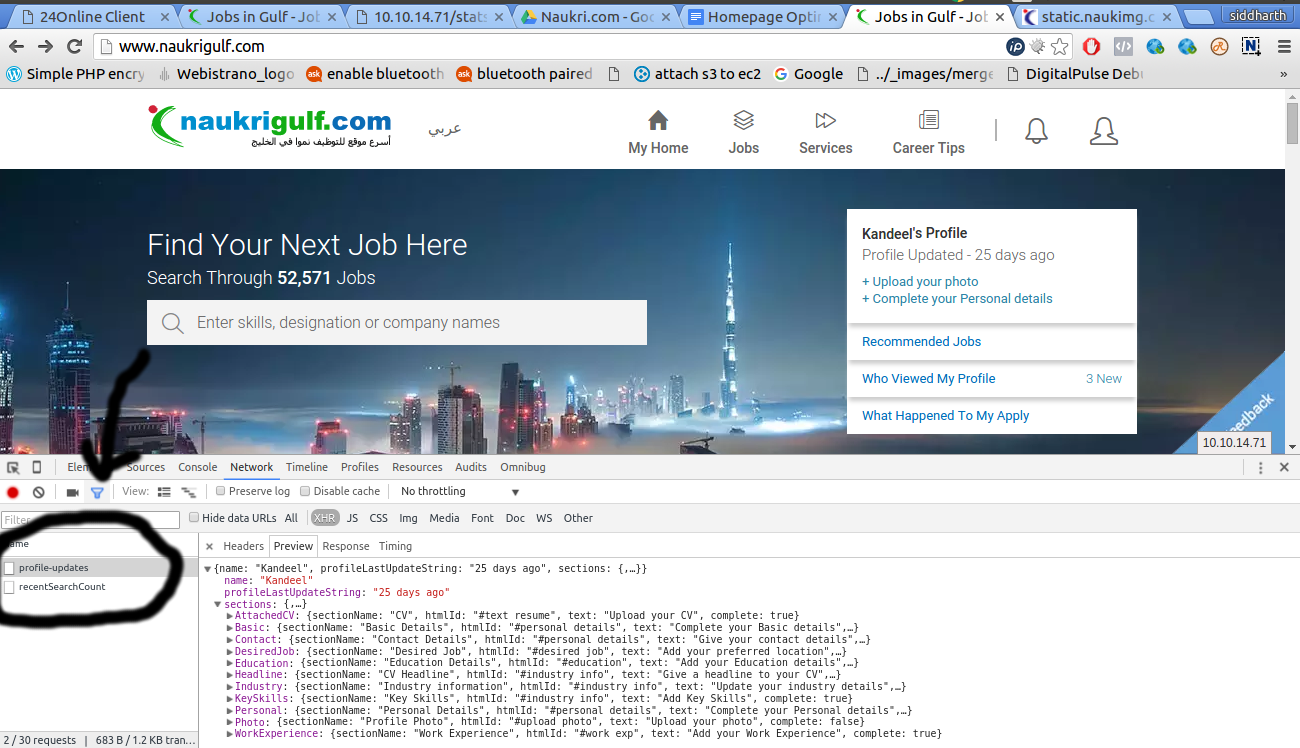Open the AdBlock stop-hand extension
This screenshot has width=1300, height=748.
pyautogui.click(x=1092, y=46)
